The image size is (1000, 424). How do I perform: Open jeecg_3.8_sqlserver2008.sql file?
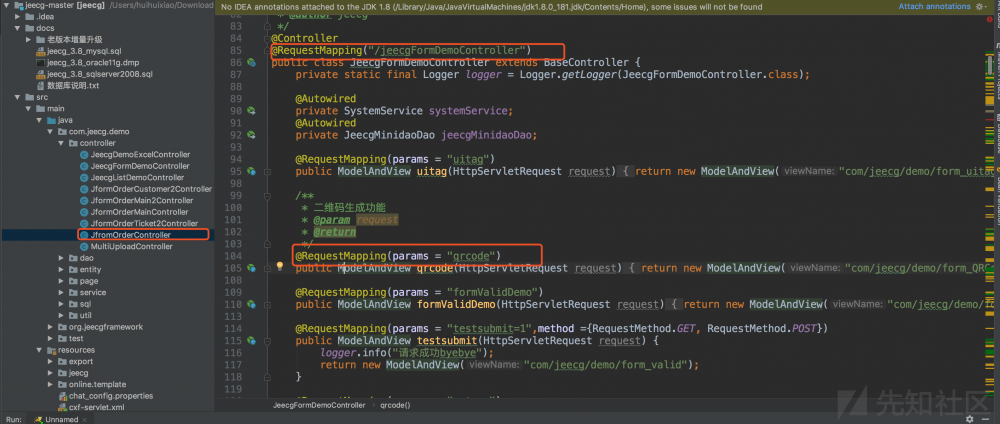click(x=99, y=74)
